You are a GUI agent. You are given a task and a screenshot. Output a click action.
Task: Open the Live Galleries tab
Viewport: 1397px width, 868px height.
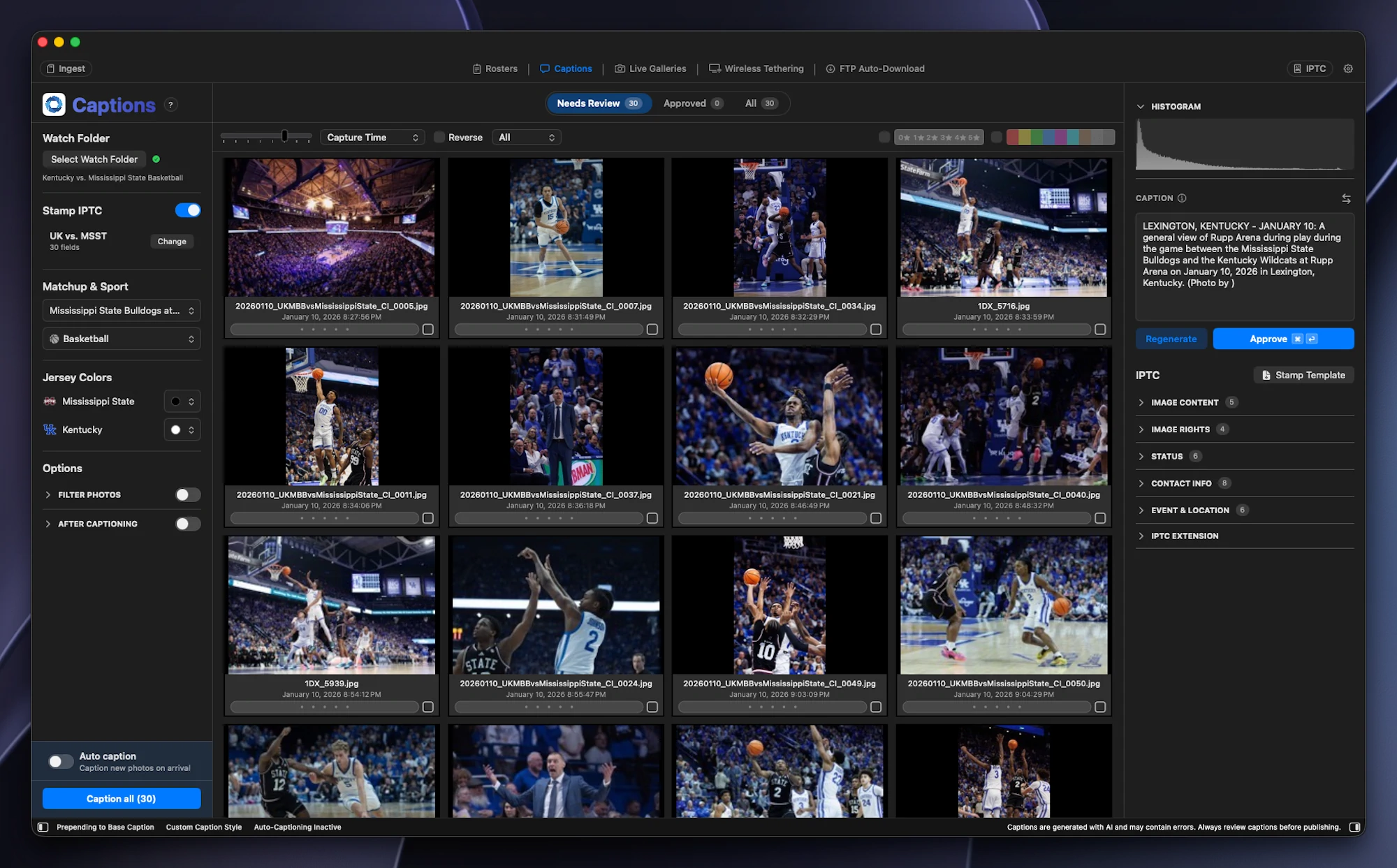click(x=650, y=68)
